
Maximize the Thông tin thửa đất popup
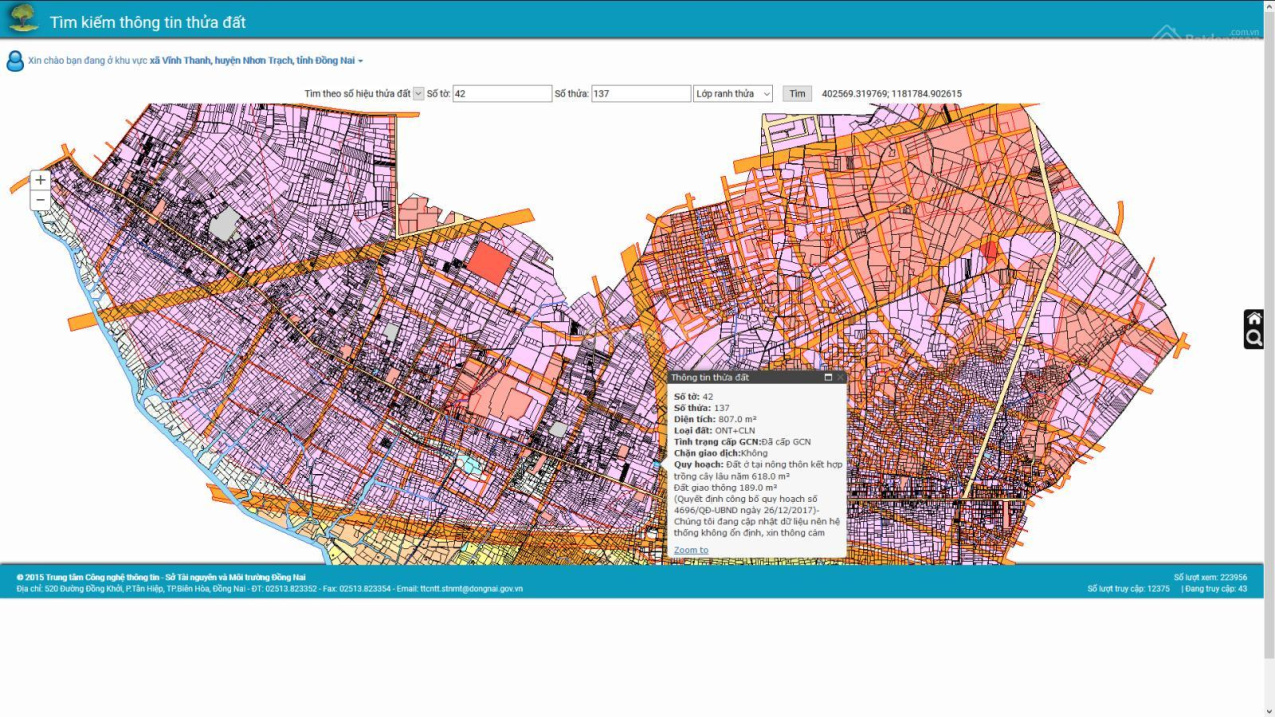coord(828,378)
